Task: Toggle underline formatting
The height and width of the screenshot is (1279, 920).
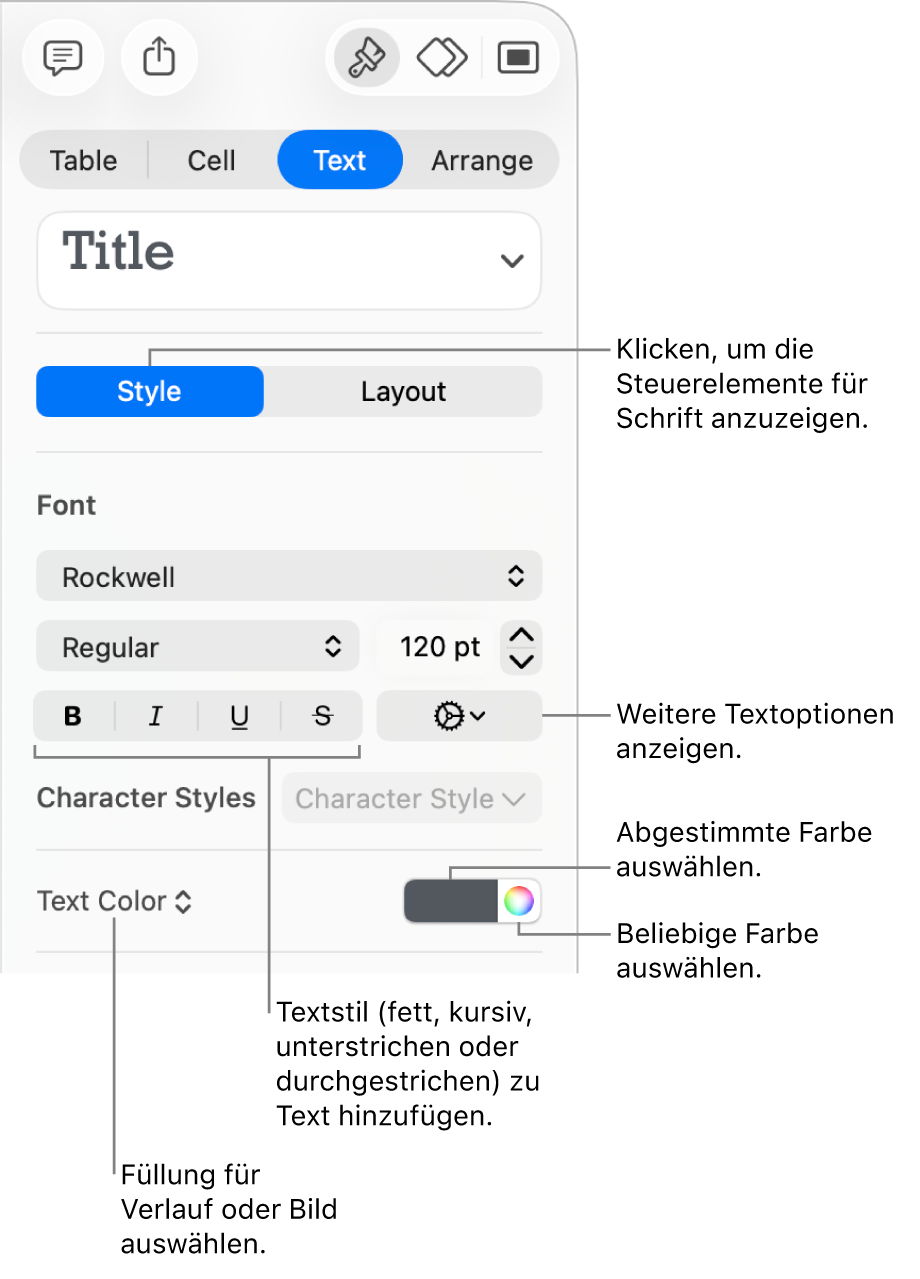Action: click(x=239, y=716)
